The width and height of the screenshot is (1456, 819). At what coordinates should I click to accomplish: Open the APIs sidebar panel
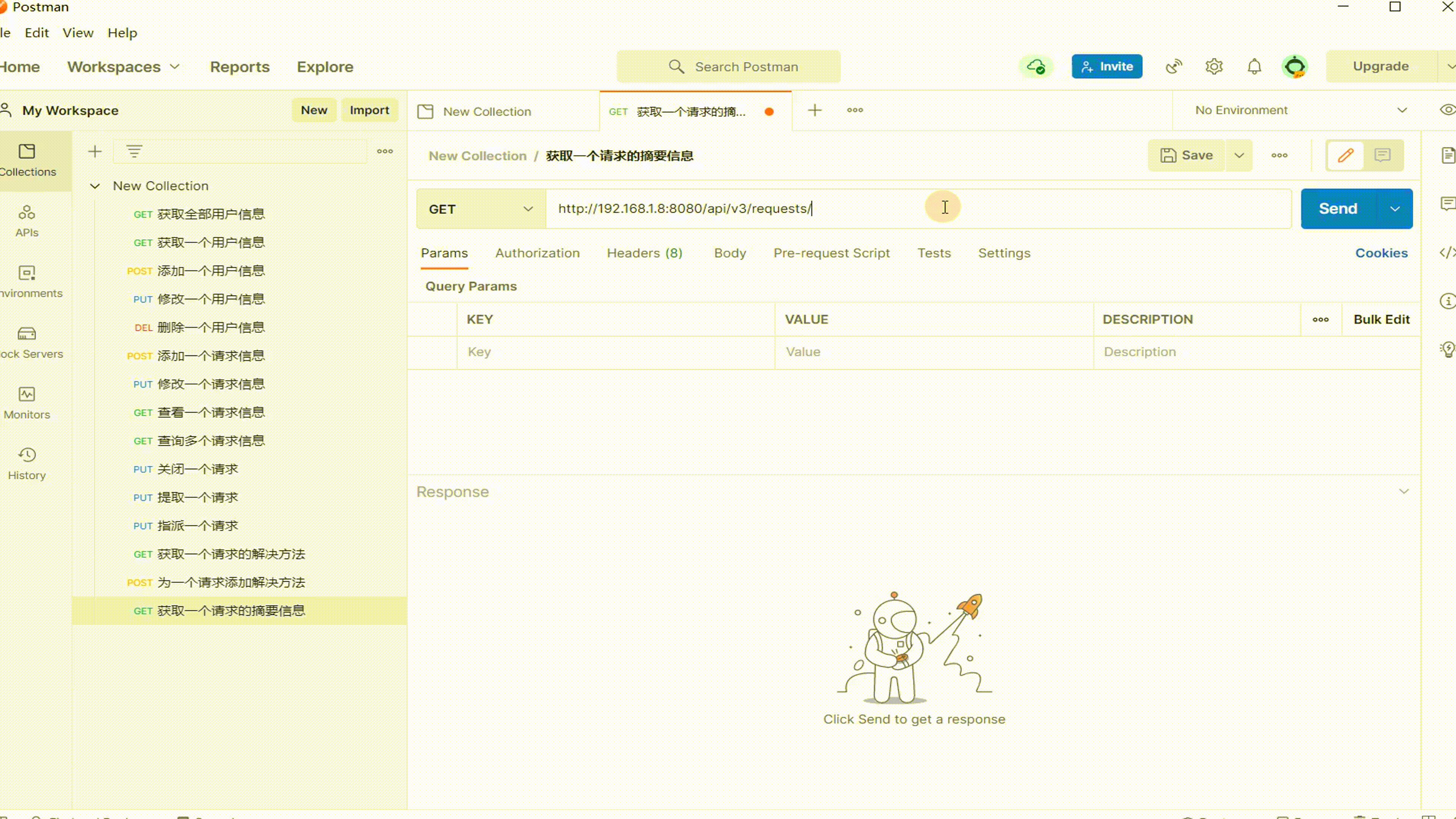(27, 221)
